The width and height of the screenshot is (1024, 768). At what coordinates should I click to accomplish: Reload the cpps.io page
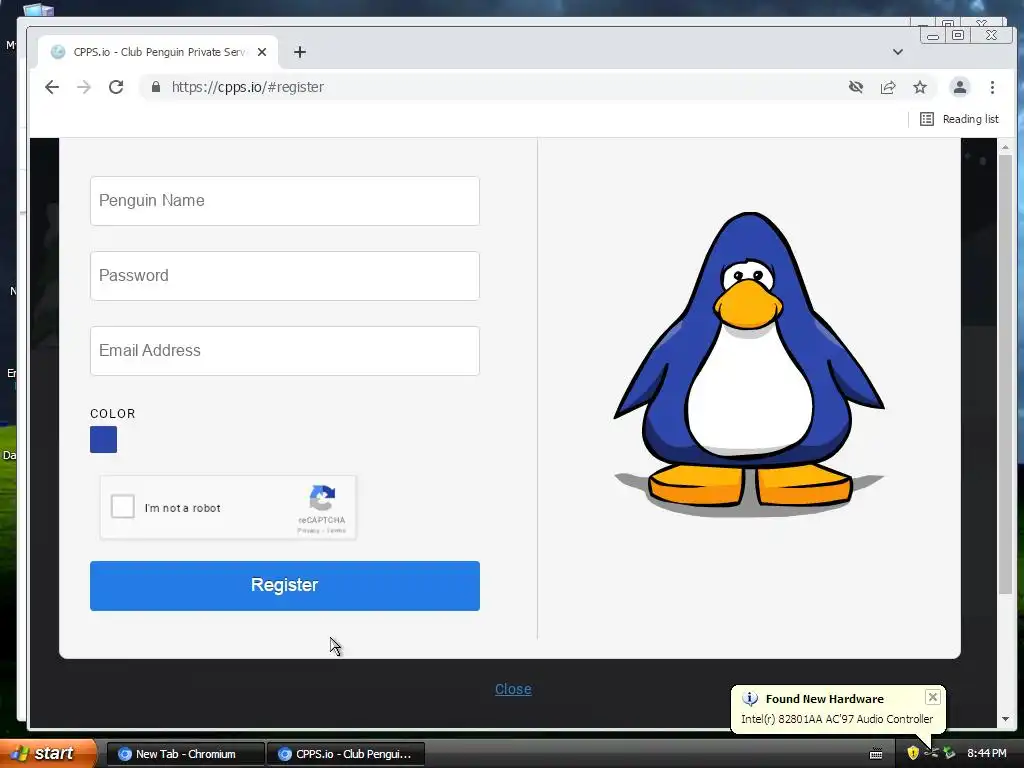(116, 87)
